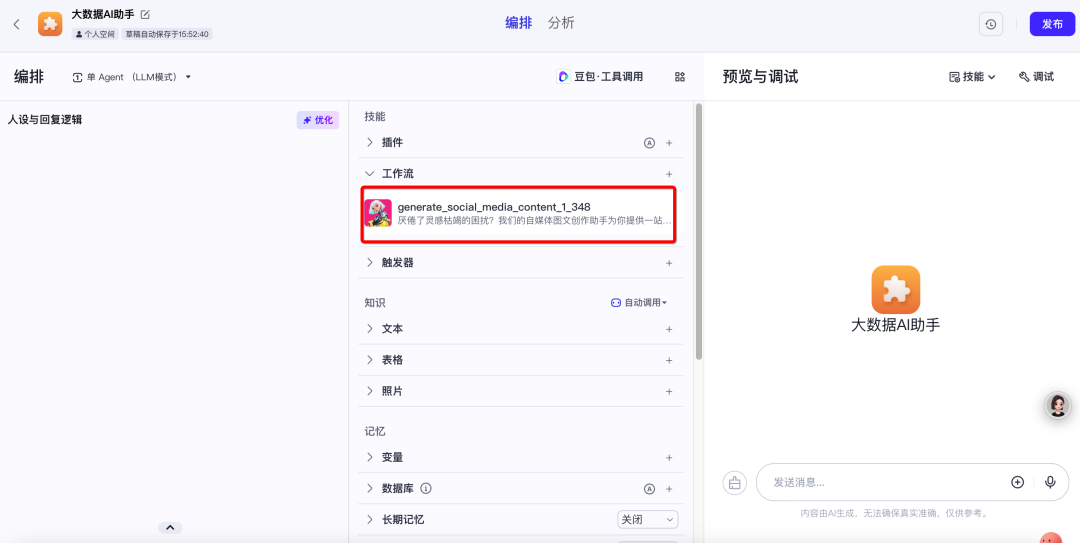The image size is (1080, 543).
Task: Add table knowledge with 表格 plus icon
Action: [x=669, y=360]
